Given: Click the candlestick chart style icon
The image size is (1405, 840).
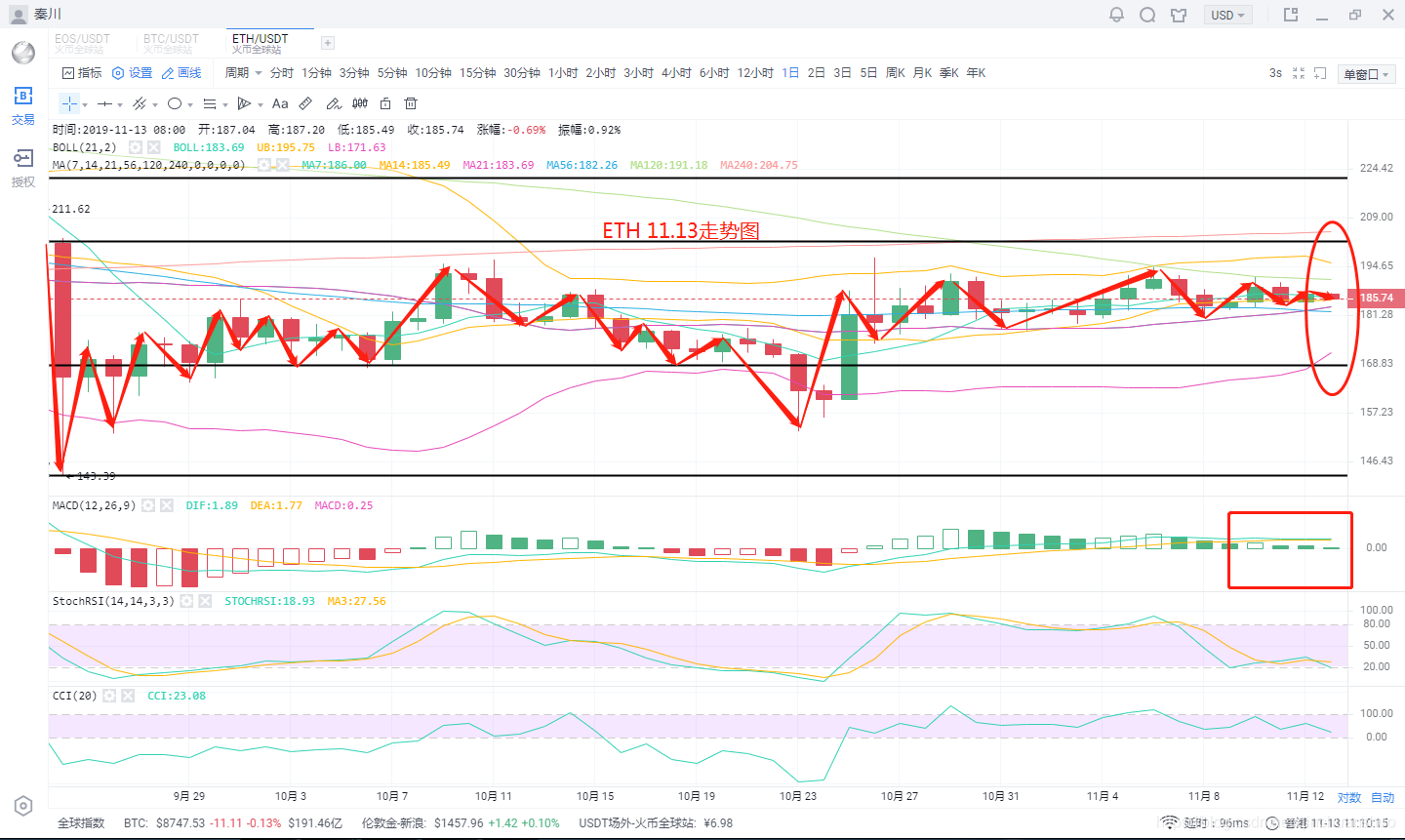Looking at the screenshot, I should tap(360, 103).
